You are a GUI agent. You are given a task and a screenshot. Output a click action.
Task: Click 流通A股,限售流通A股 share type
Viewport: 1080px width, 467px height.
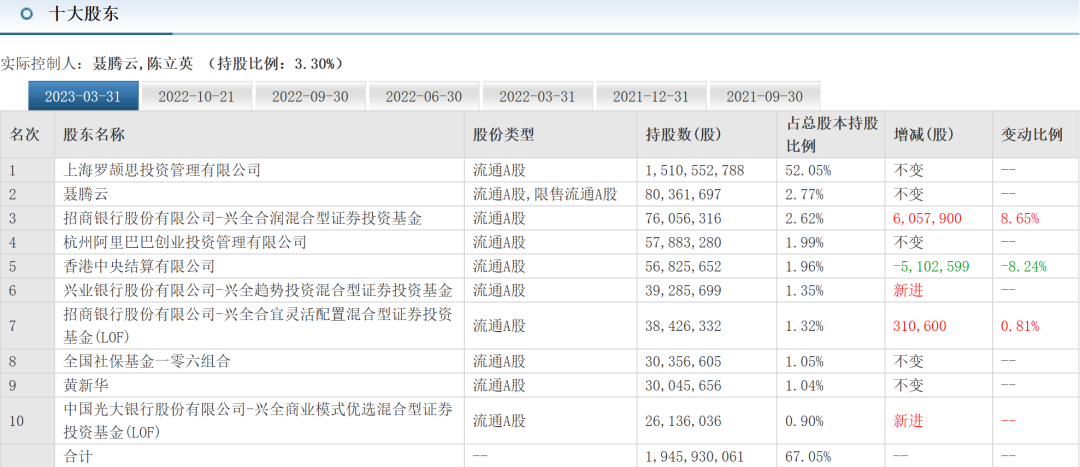point(545,194)
